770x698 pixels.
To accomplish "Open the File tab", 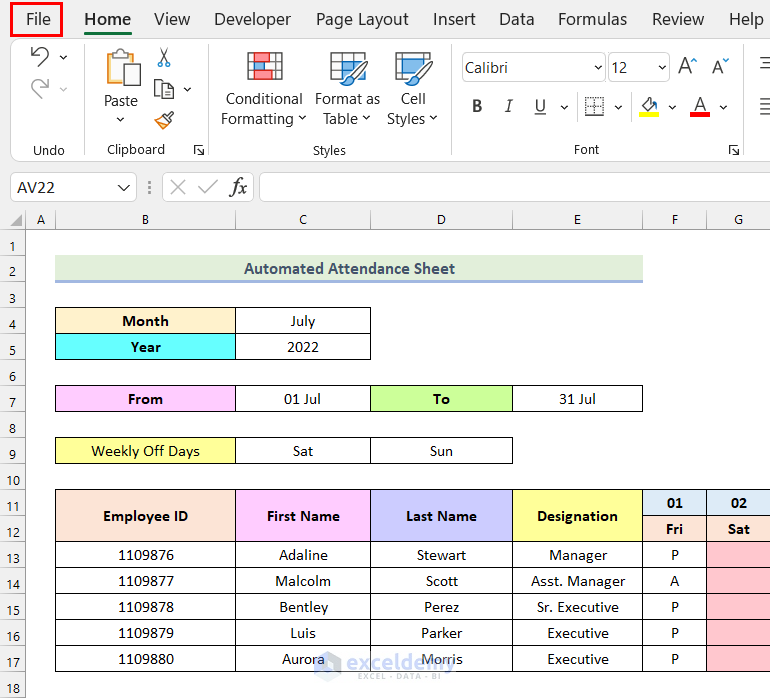I will point(38,20).
